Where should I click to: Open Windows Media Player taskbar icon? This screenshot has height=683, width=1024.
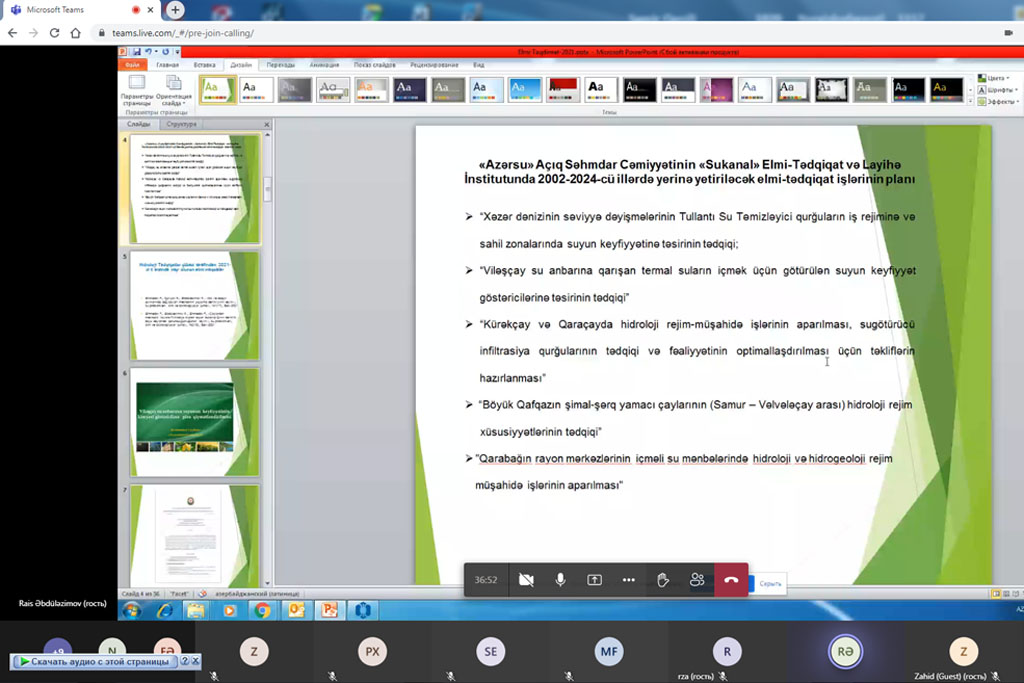229,611
